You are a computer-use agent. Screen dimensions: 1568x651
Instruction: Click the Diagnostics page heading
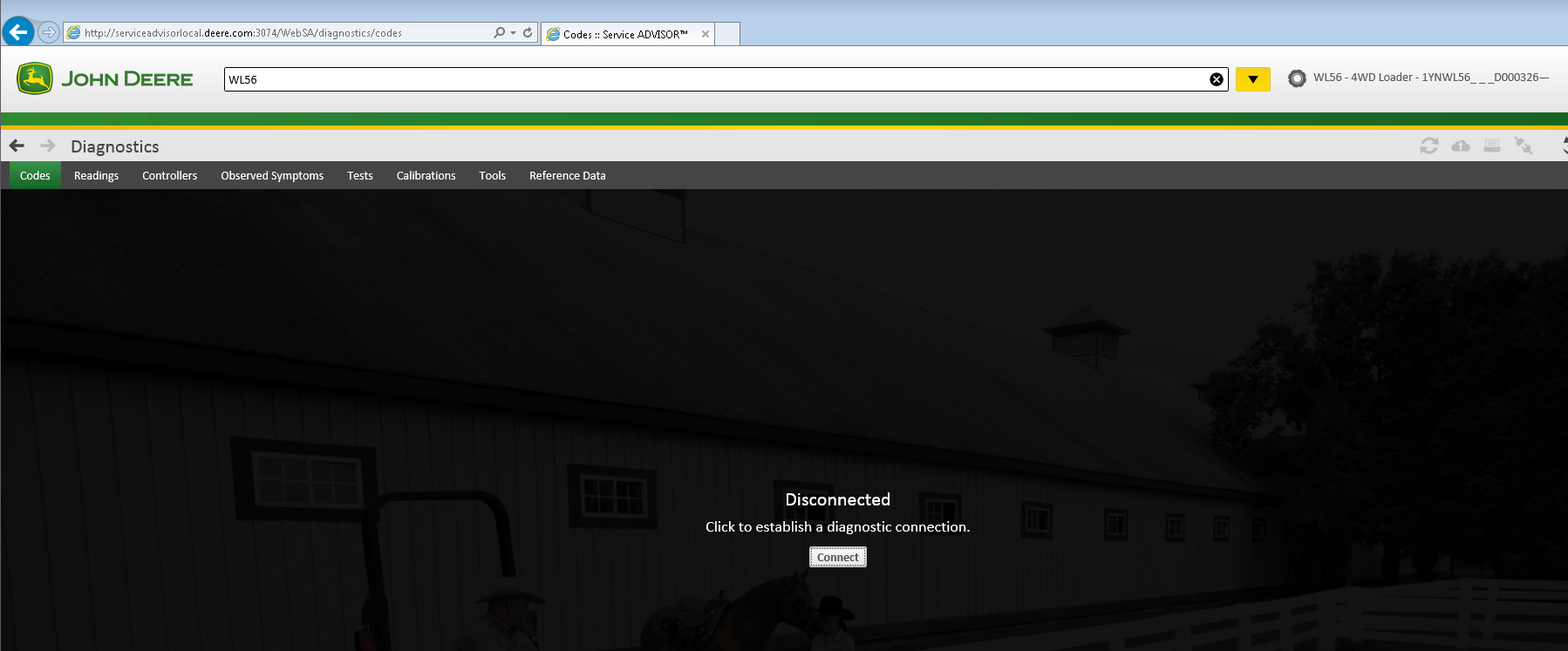[115, 146]
